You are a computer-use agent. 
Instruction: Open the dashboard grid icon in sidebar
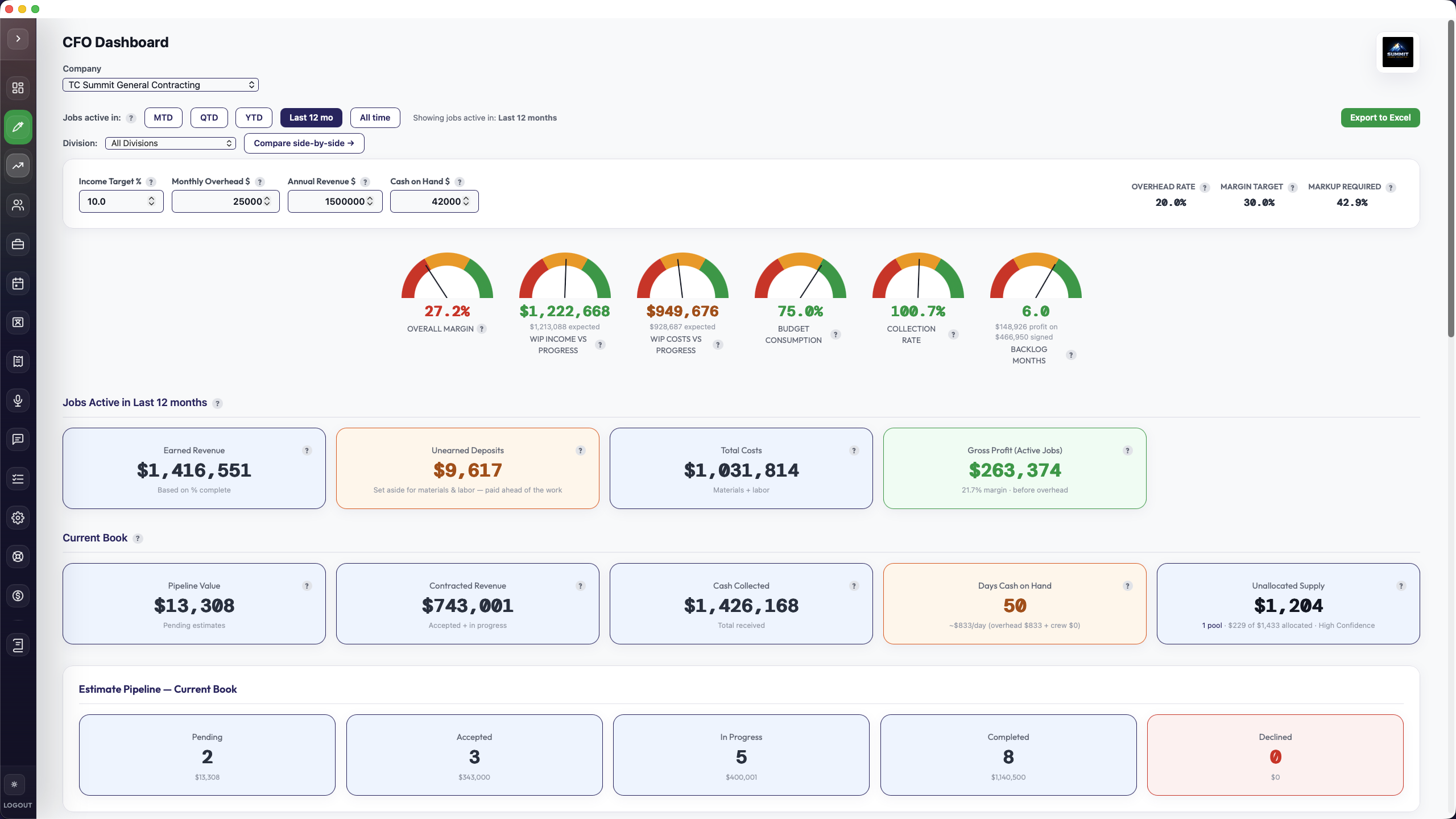pyautogui.click(x=18, y=88)
